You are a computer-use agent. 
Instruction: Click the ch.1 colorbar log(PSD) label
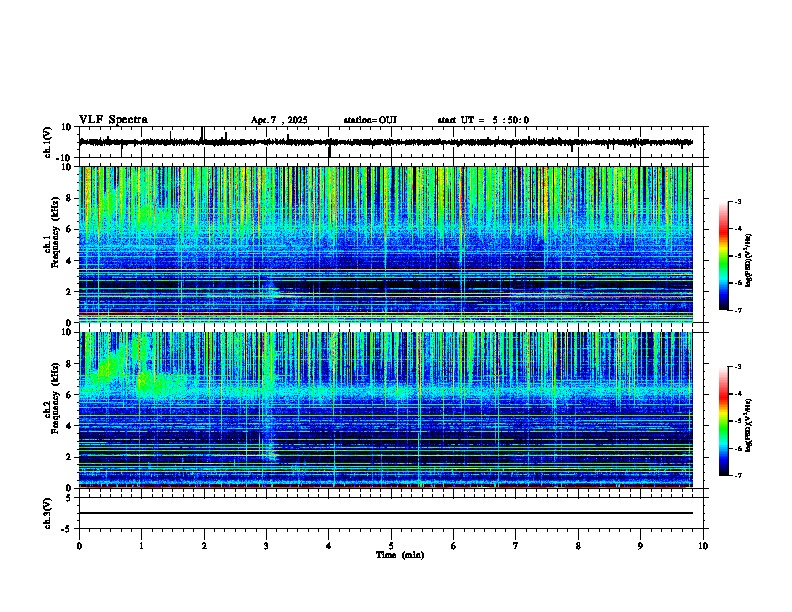(749, 261)
